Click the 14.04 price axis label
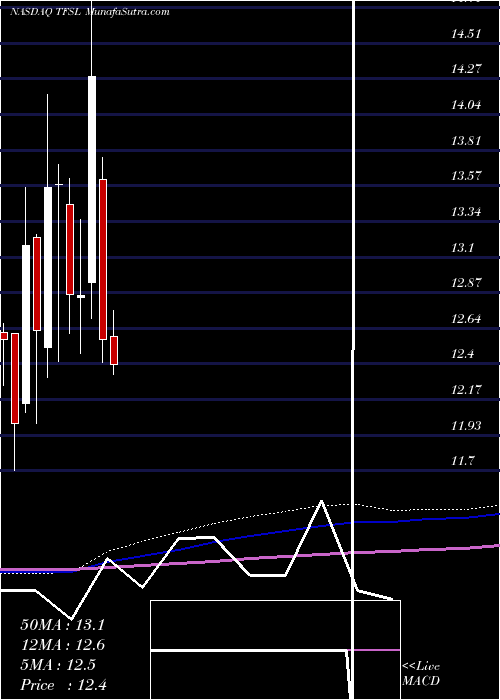Image resolution: width=500 pixels, height=700 pixels. coord(467,105)
